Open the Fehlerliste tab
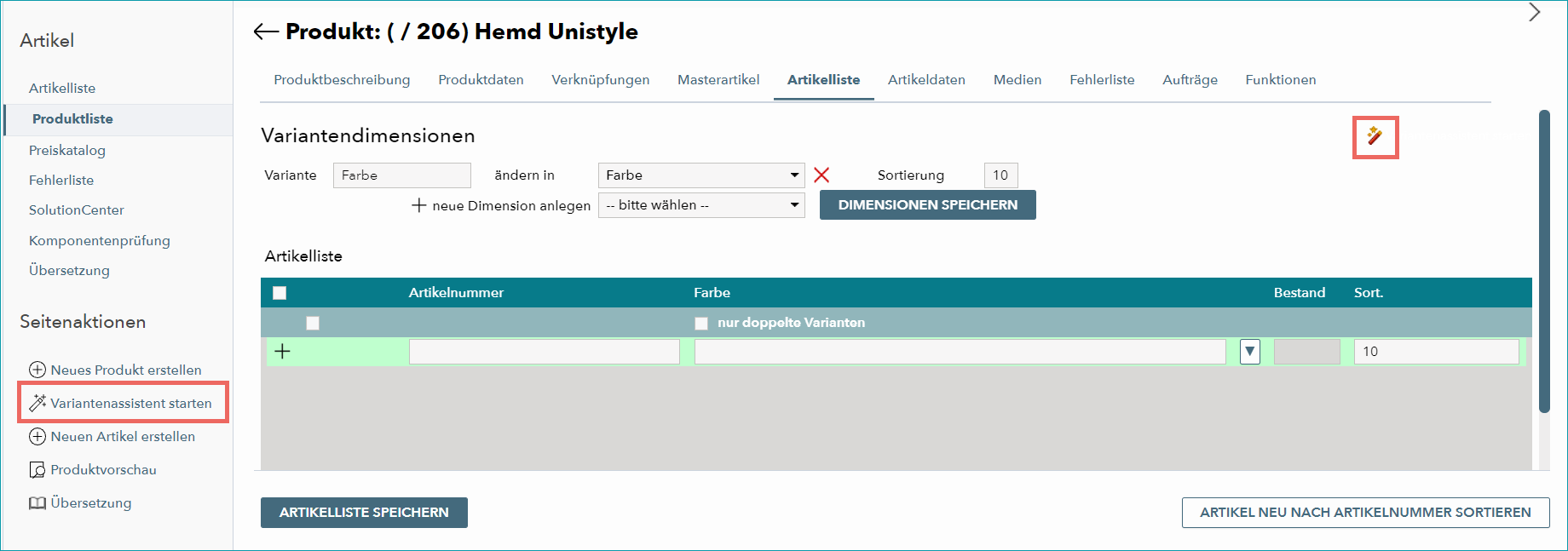The width and height of the screenshot is (1568, 551). (x=1102, y=80)
